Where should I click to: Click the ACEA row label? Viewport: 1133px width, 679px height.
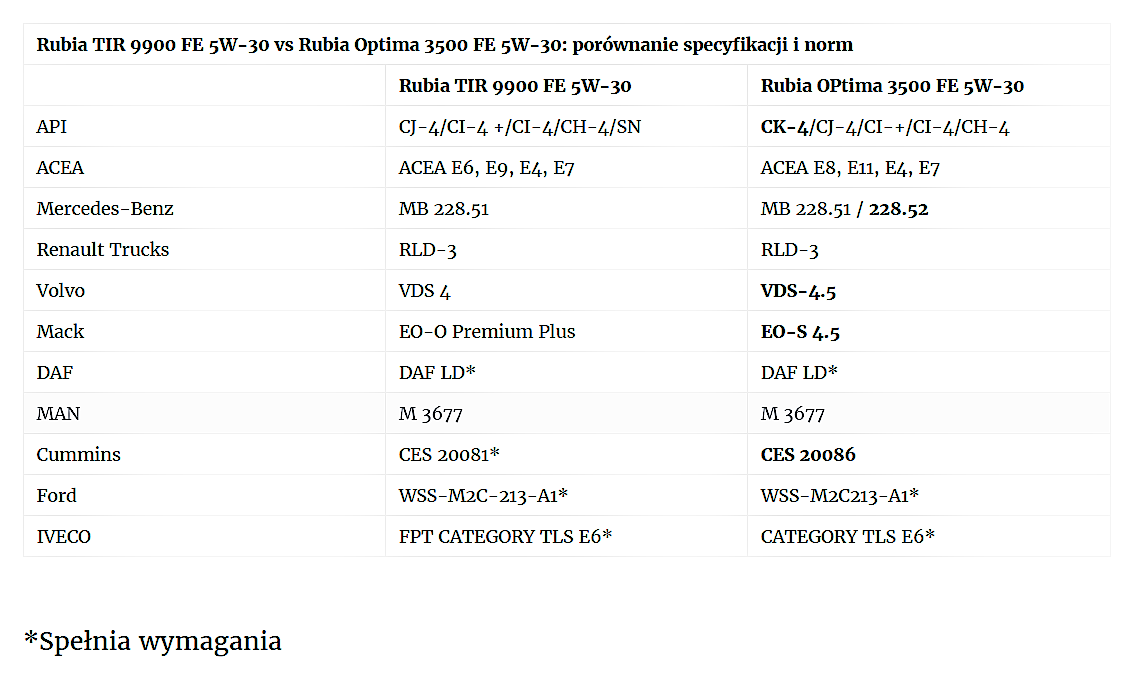coord(60,168)
